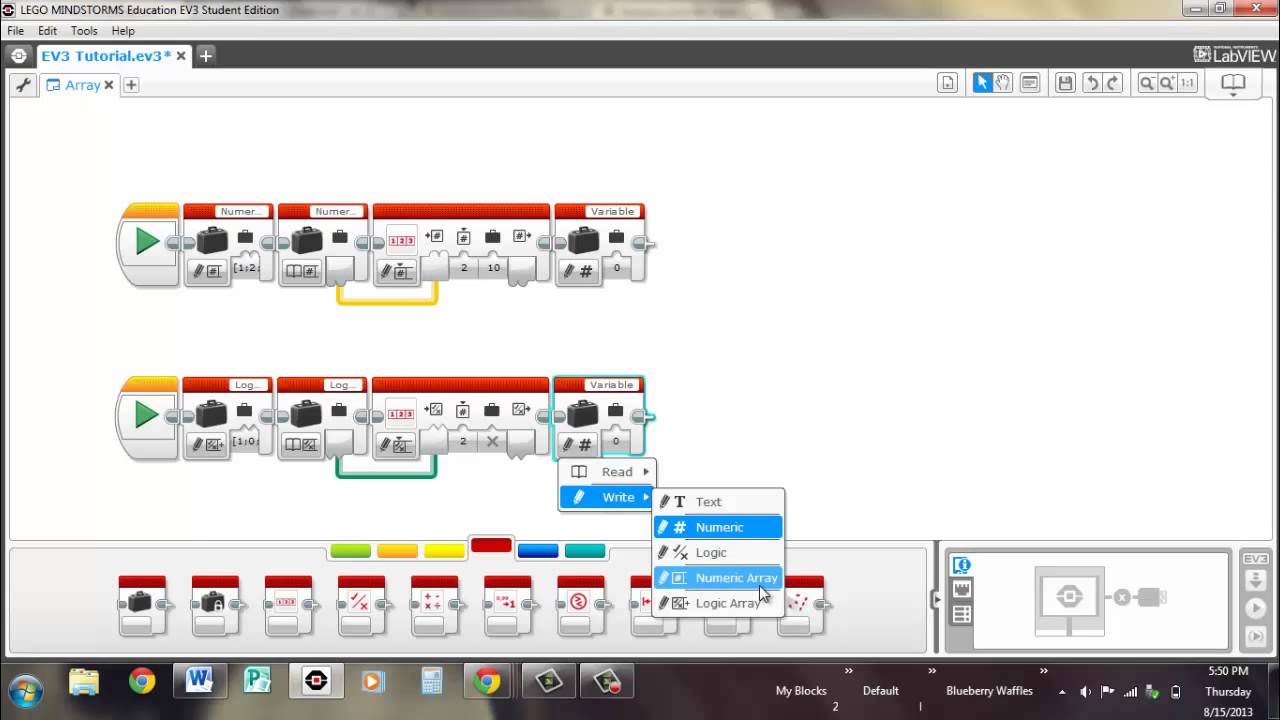Insert a comment with comment tool

pyautogui.click(x=1029, y=83)
